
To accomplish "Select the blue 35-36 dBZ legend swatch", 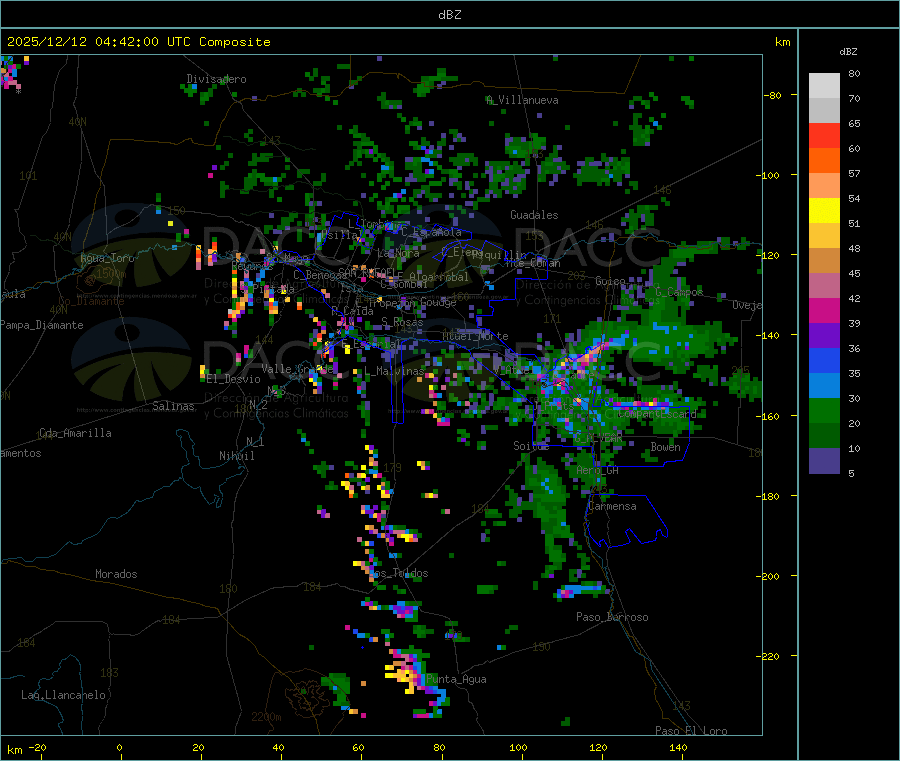I will pyautogui.click(x=824, y=360).
